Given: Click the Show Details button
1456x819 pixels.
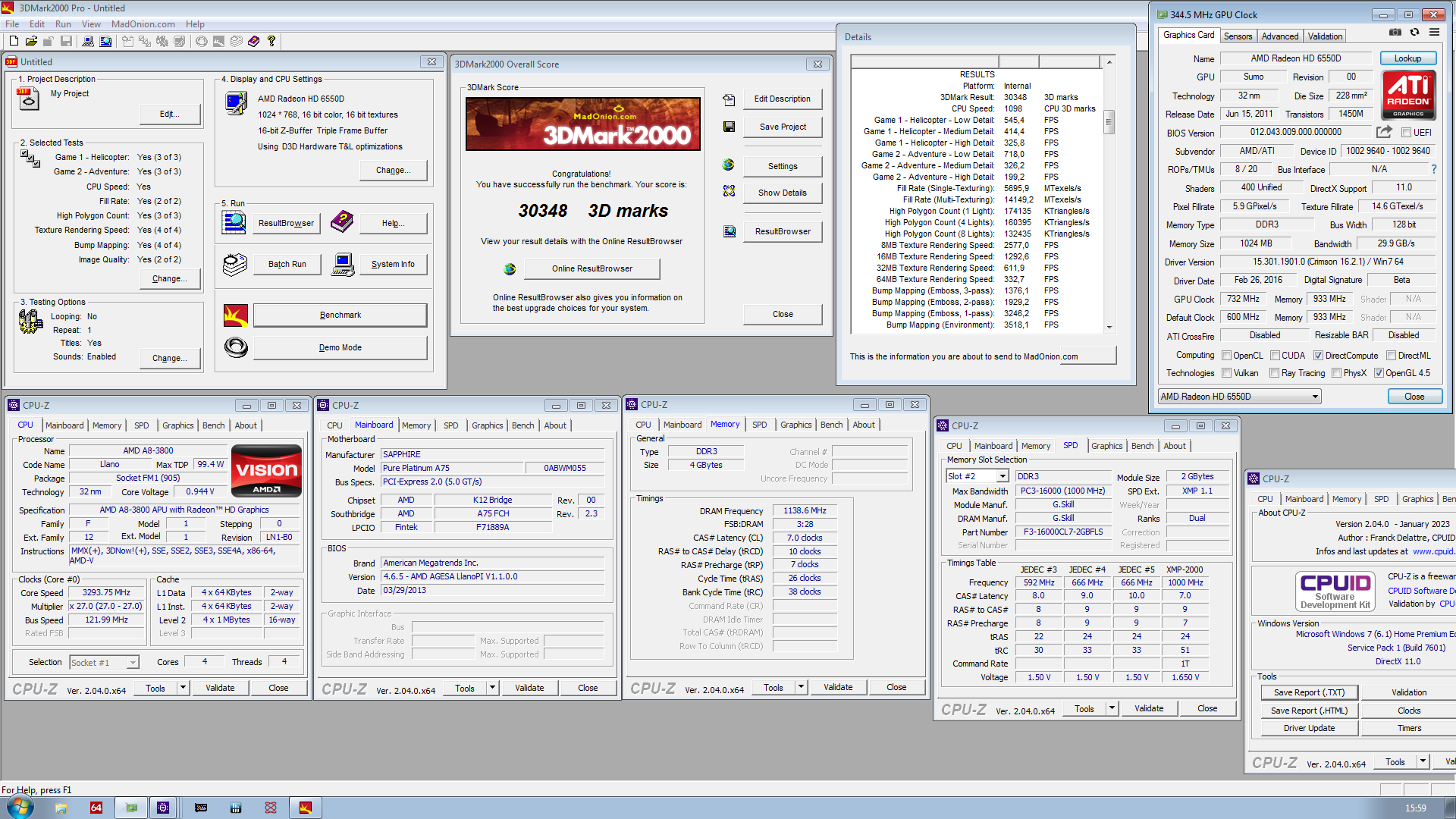Looking at the screenshot, I should coord(782,193).
